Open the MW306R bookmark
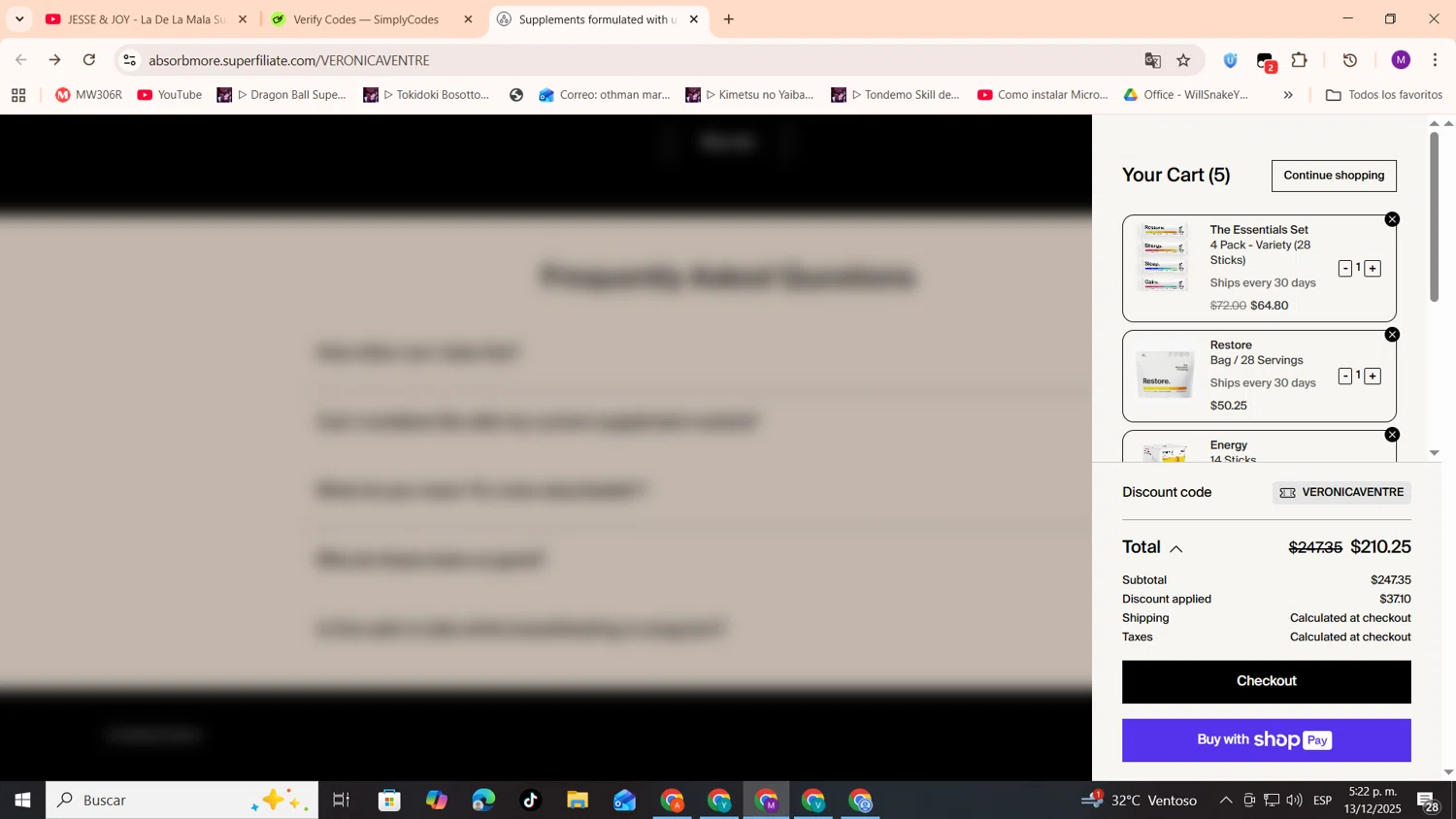1456x819 pixels. [88, 95]
